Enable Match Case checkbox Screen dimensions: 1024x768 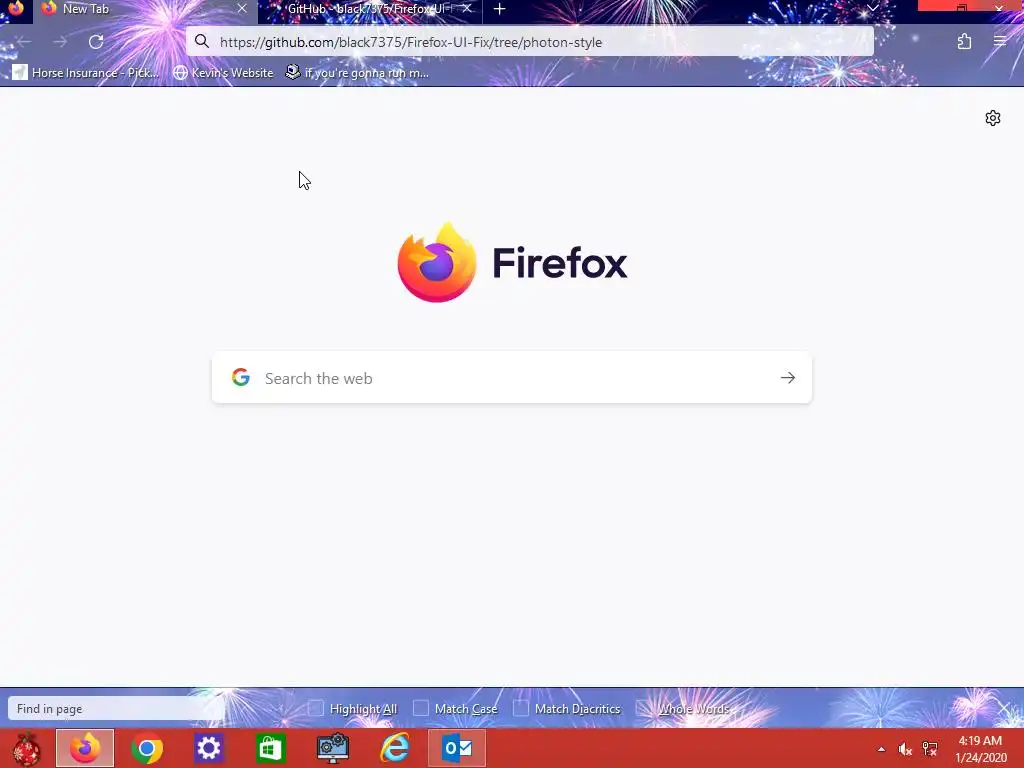coord(421,708)
